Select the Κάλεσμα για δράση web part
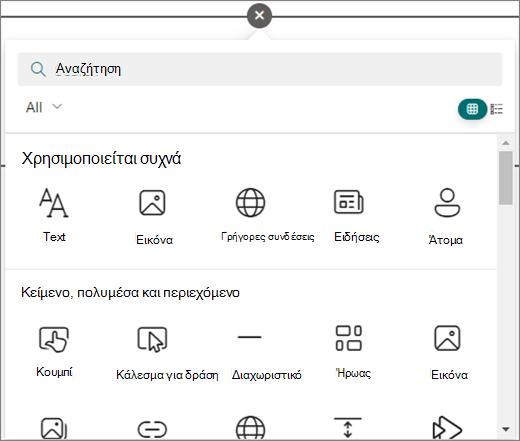Image resolution: width=520 pixels, height=441 pixels. pos(167,353)
